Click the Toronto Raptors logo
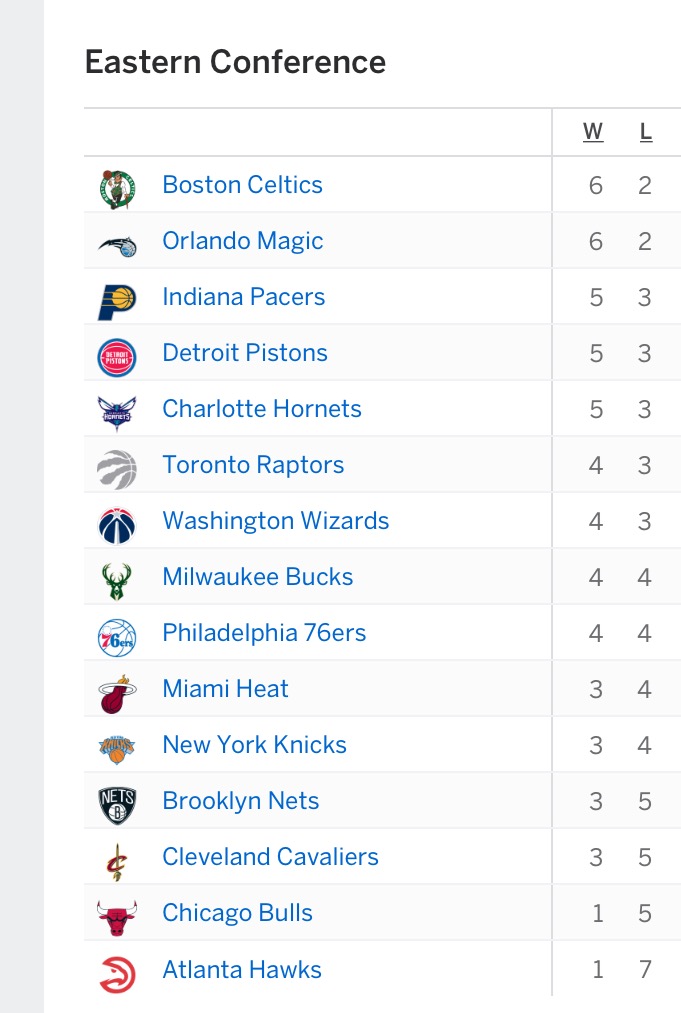Viewport: 681px width, 1013px height. (x=117, y=469)
